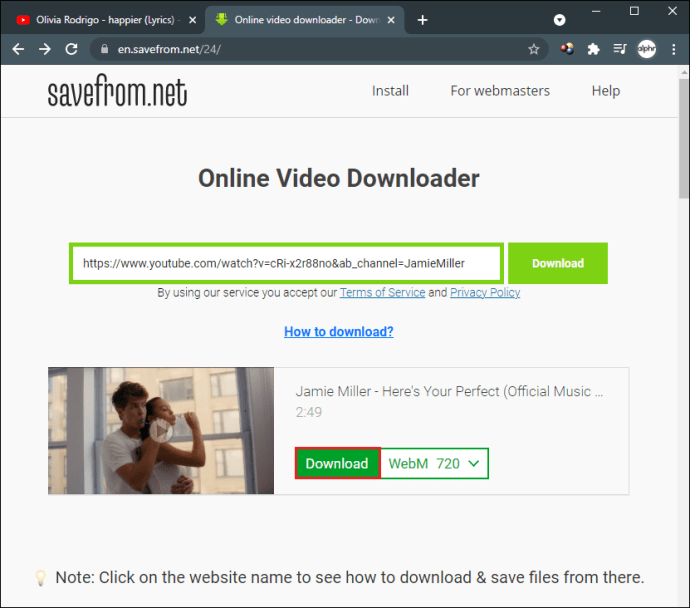Click the browser back arrow
Image resolution: width=690 pixels, height=608 pixels.
tap(18, 49)
